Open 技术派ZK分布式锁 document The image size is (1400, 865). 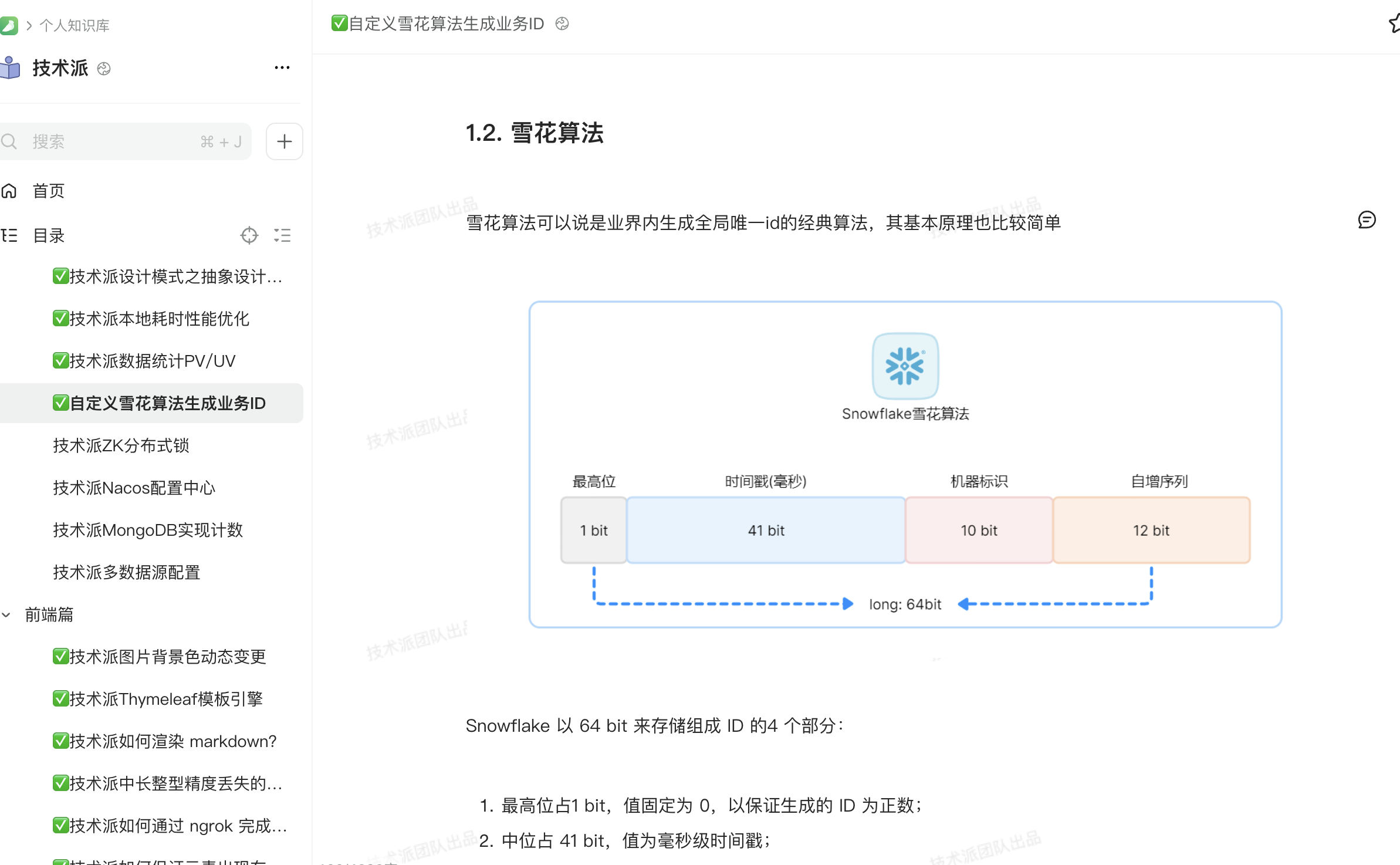[121, 445]
